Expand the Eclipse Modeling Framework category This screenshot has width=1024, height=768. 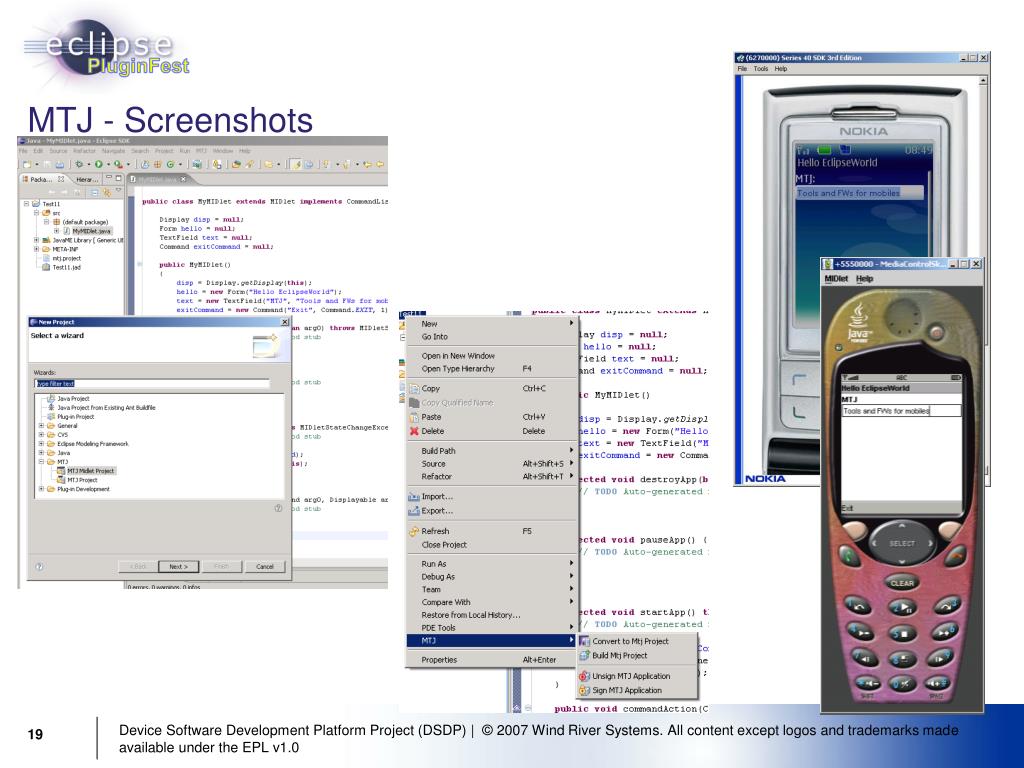tap(41, 443)
